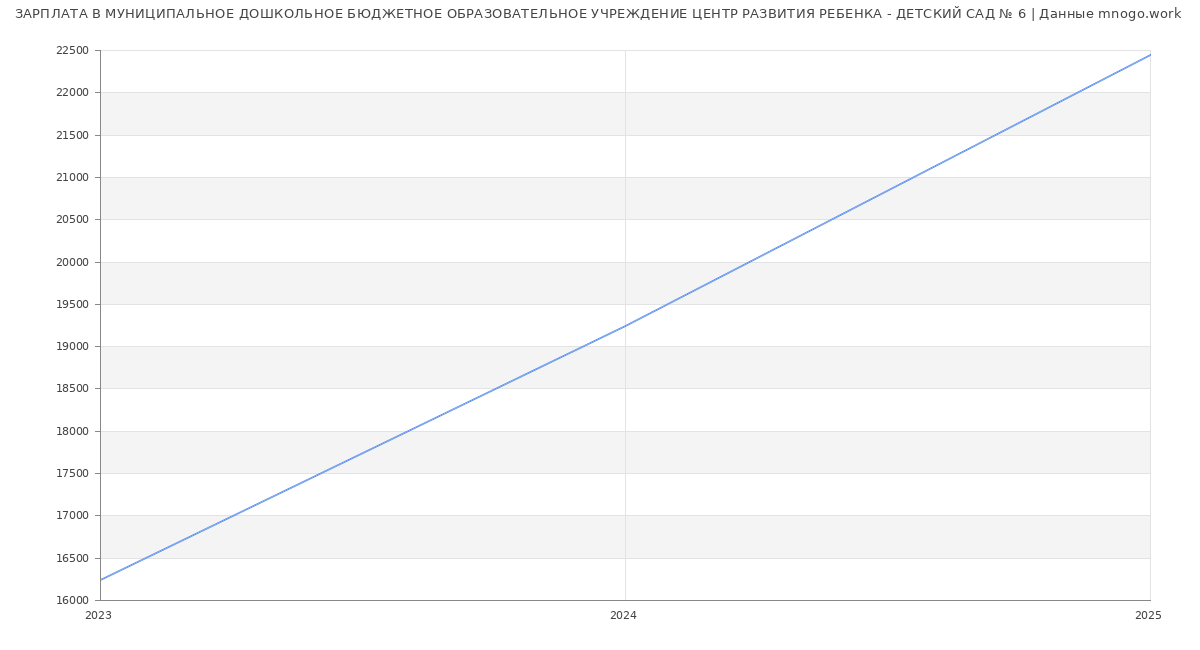Select the 20000 y-axis label
The image size is (1200, 650).
(73, 262)
